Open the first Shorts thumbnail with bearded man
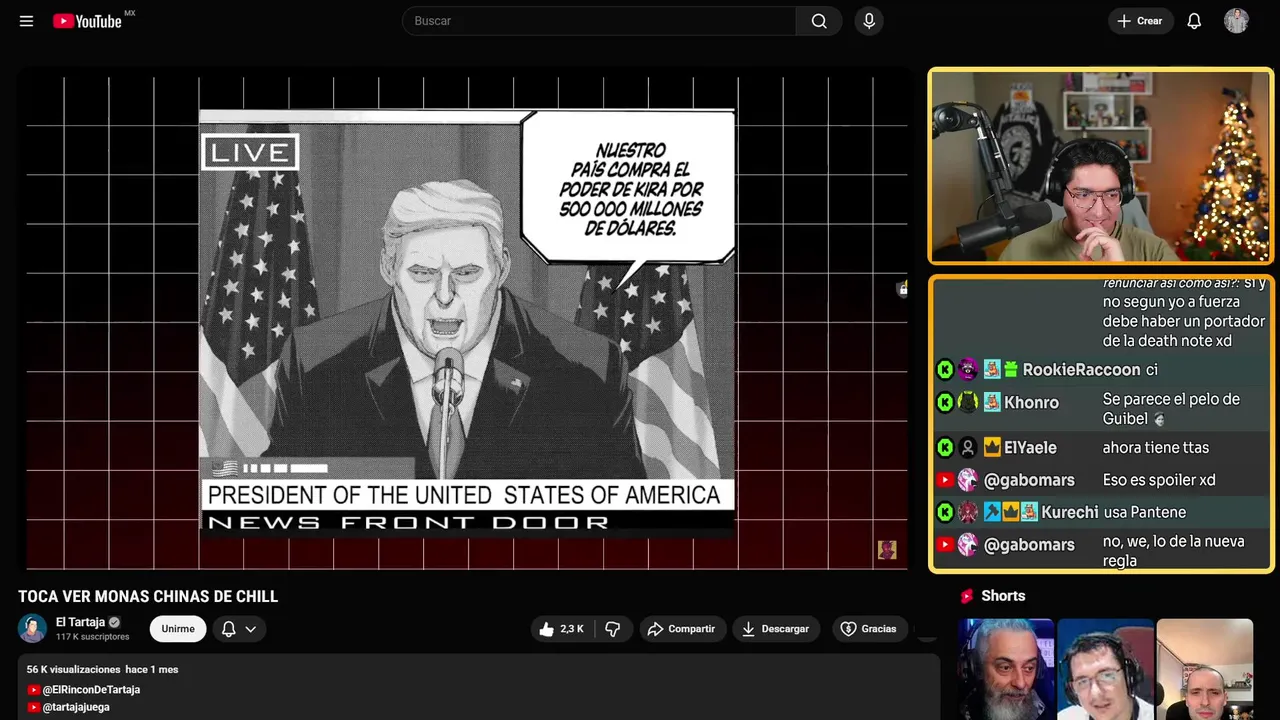 [x=1005, y=669]
